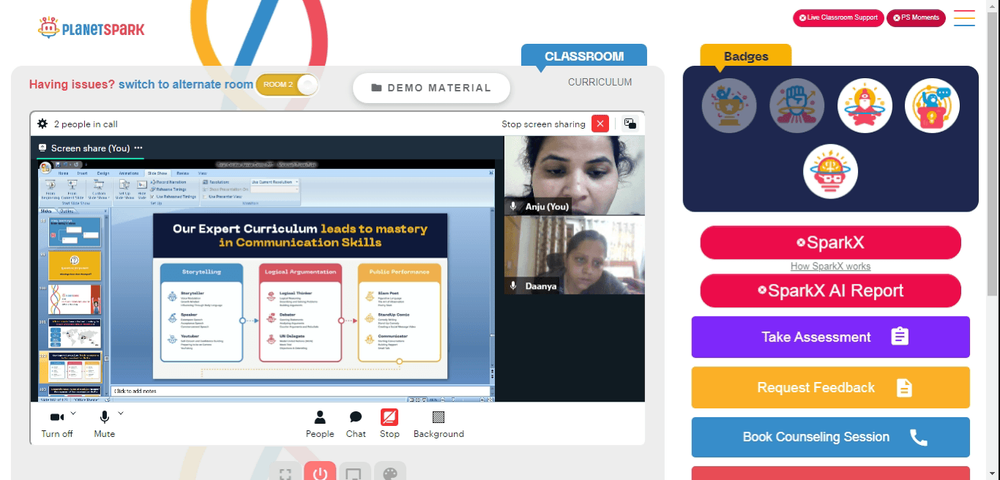
Task: Select the Screen share (You) tab
Action: 90,148
